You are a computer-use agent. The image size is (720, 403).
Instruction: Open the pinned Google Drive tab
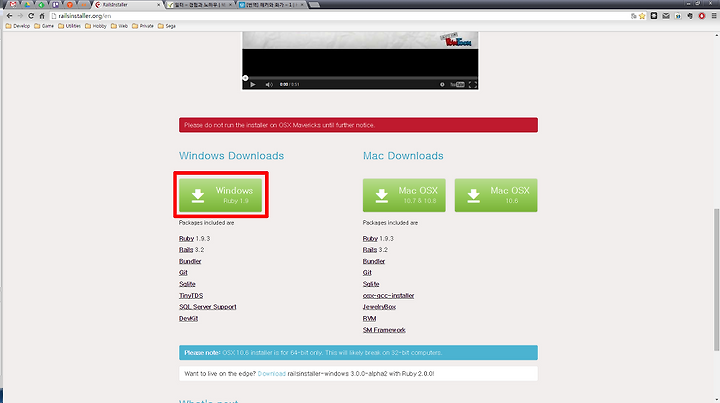tap(27, 5)
